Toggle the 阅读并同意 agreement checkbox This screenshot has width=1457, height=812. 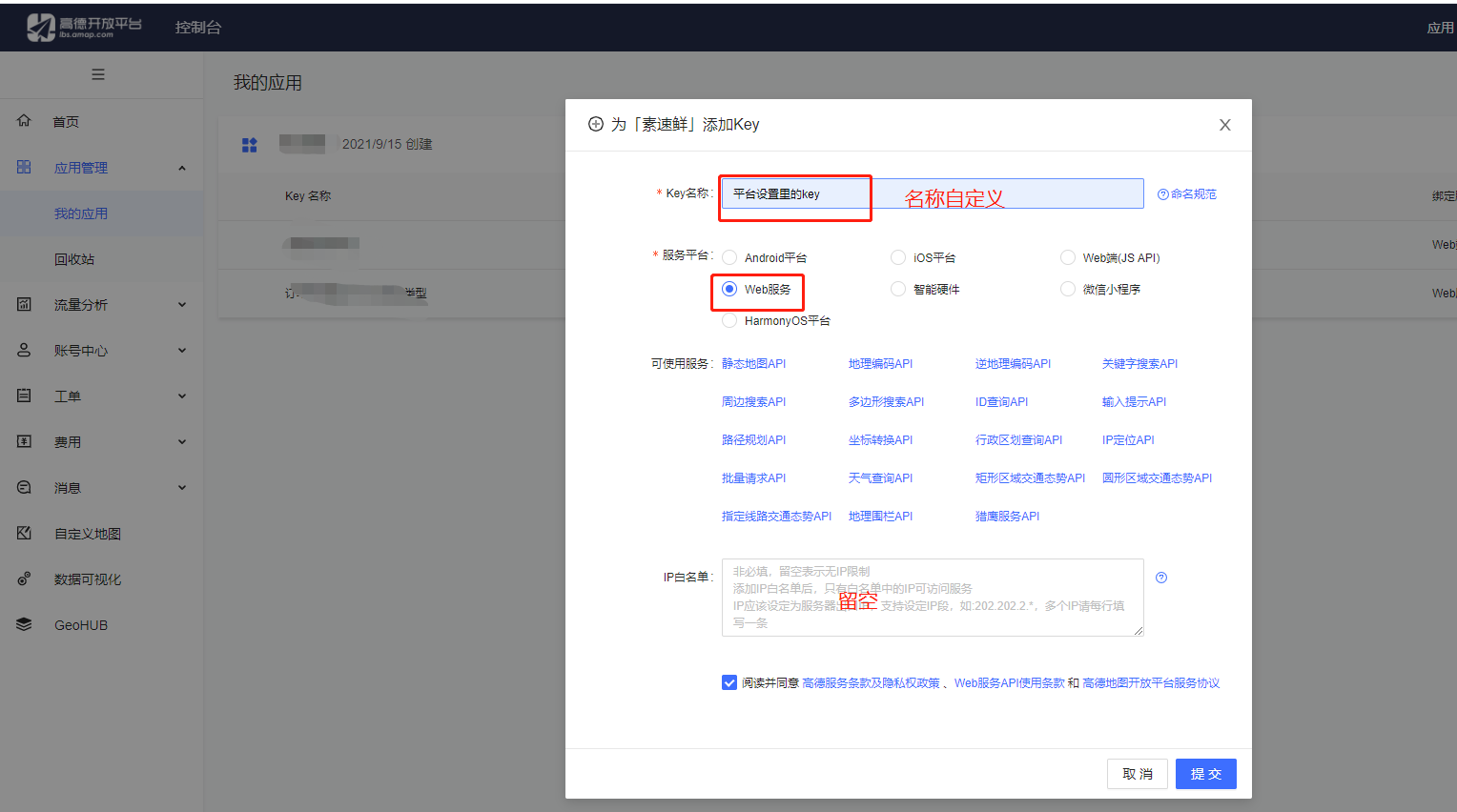[729, 682]
